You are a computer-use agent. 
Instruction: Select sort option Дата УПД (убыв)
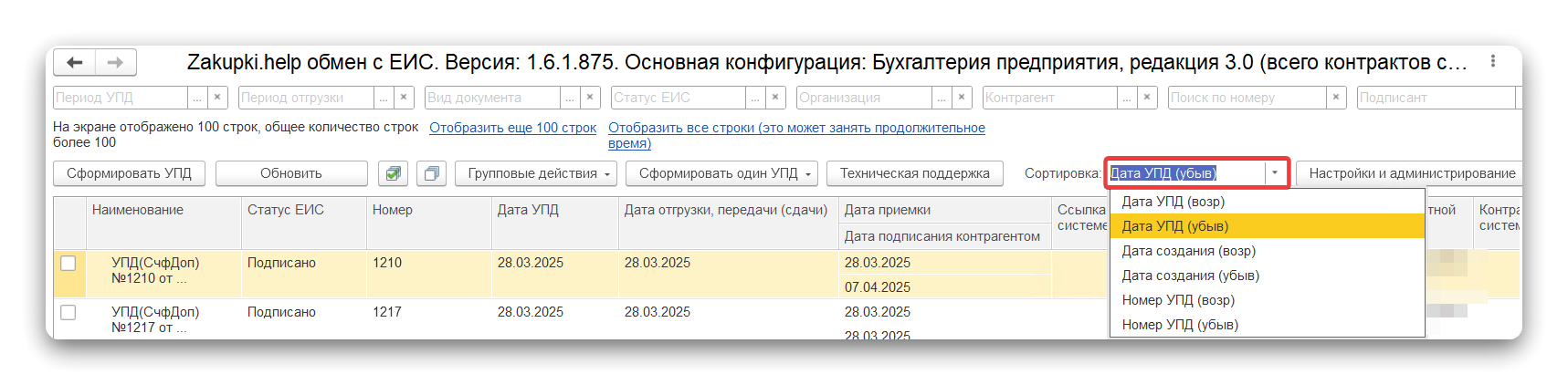[1268, 226]
